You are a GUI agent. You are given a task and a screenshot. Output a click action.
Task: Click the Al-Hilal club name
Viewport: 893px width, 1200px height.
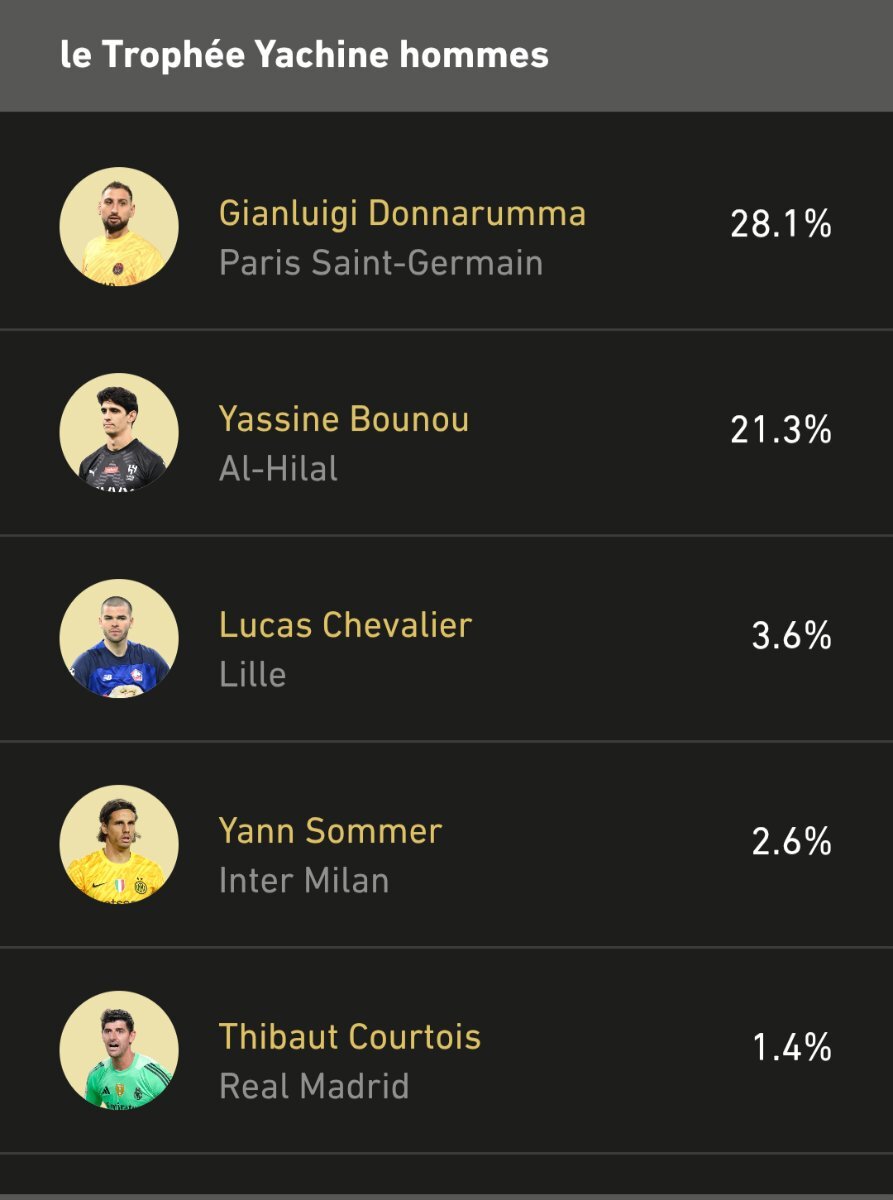278,469
